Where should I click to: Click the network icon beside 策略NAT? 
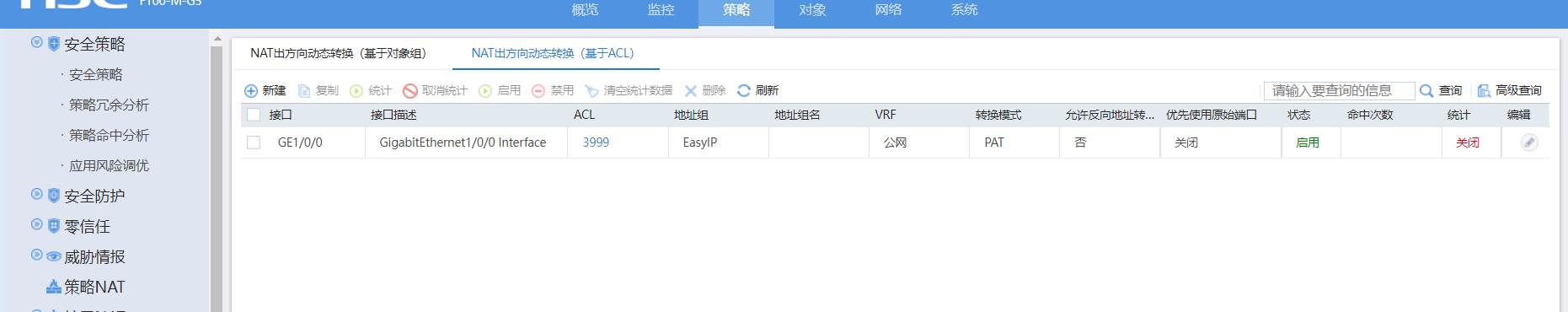[54, 287]
